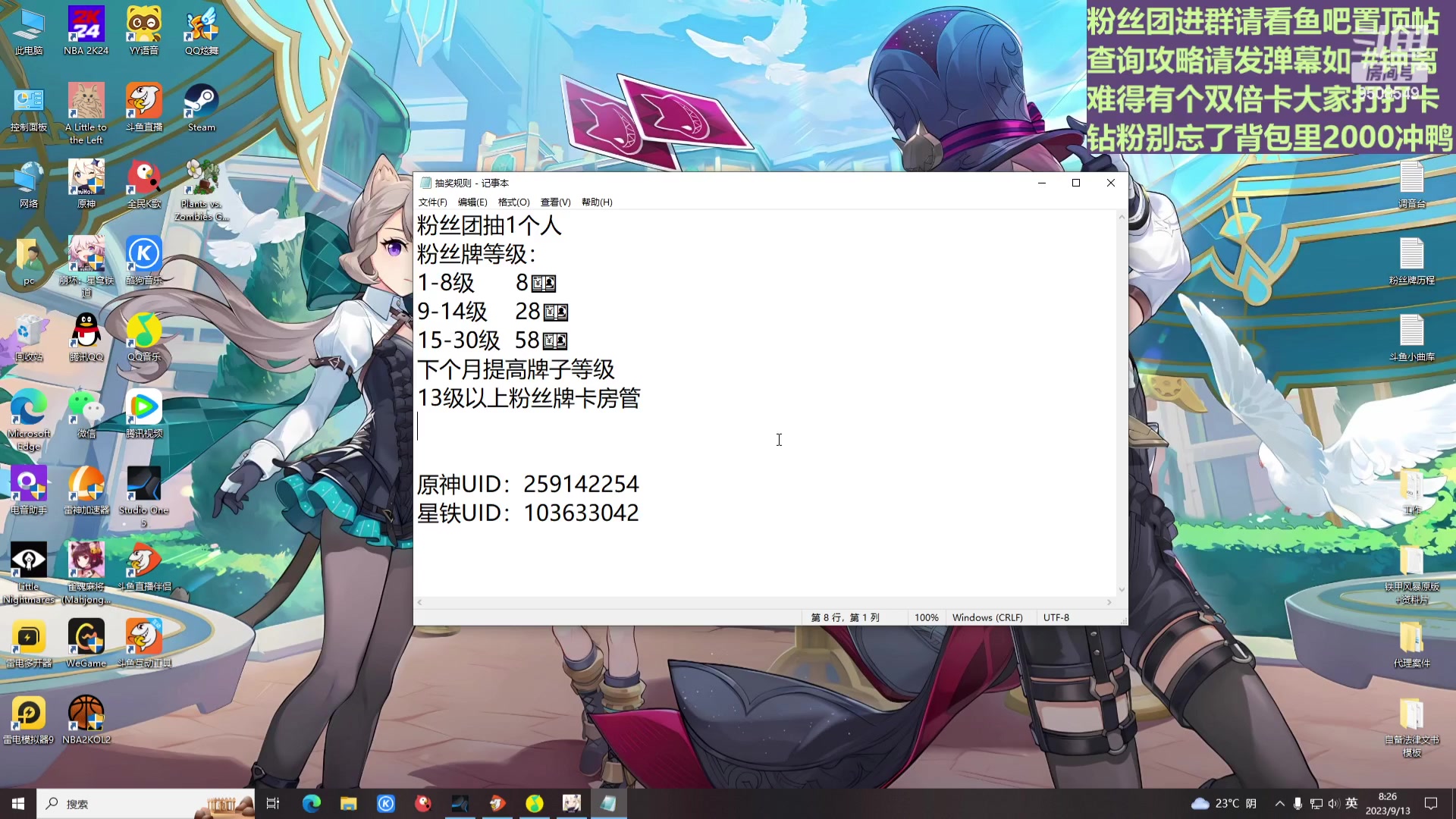This screenshot has height=819, width=1456.
Task: Launch the Steam desktop shortcut
Action: 202,108
